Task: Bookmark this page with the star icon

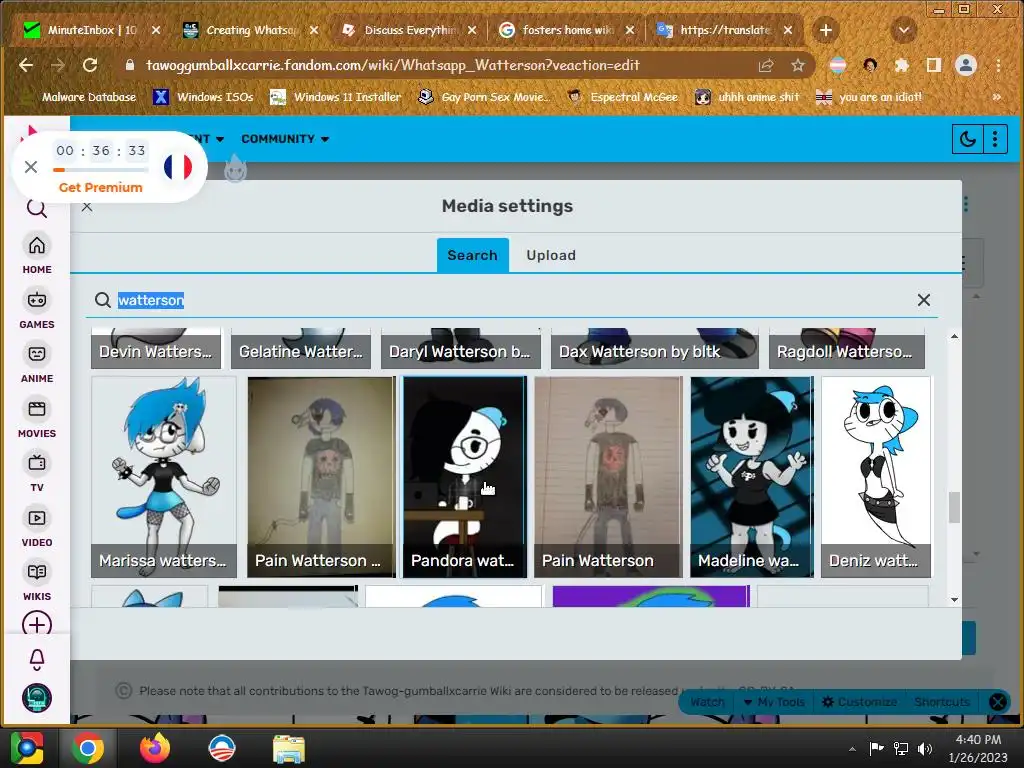Action: click(x=797, y=65)
